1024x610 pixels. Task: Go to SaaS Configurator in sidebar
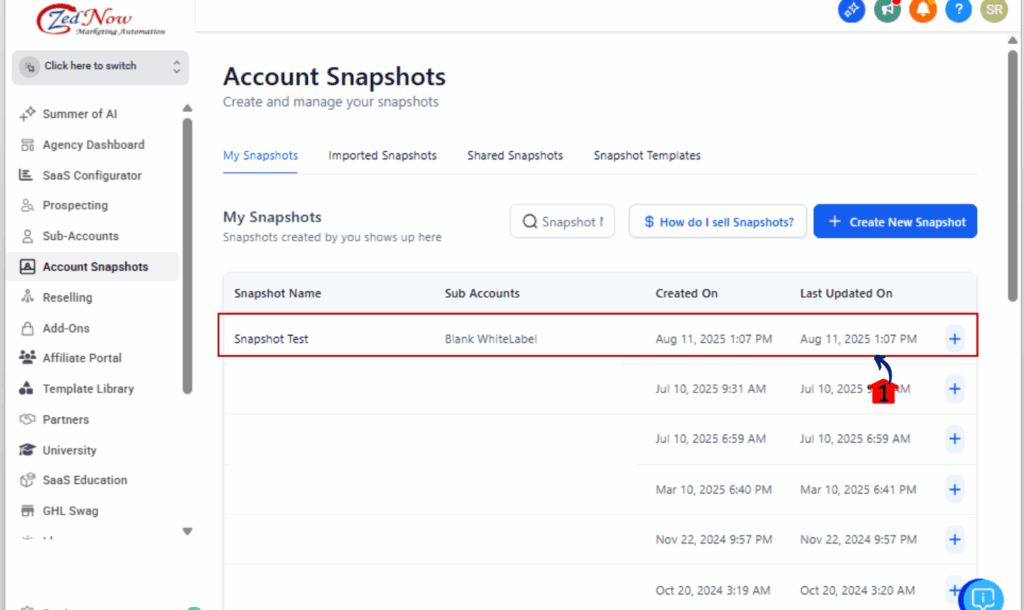pyautogui.click(x=92, y=175)
